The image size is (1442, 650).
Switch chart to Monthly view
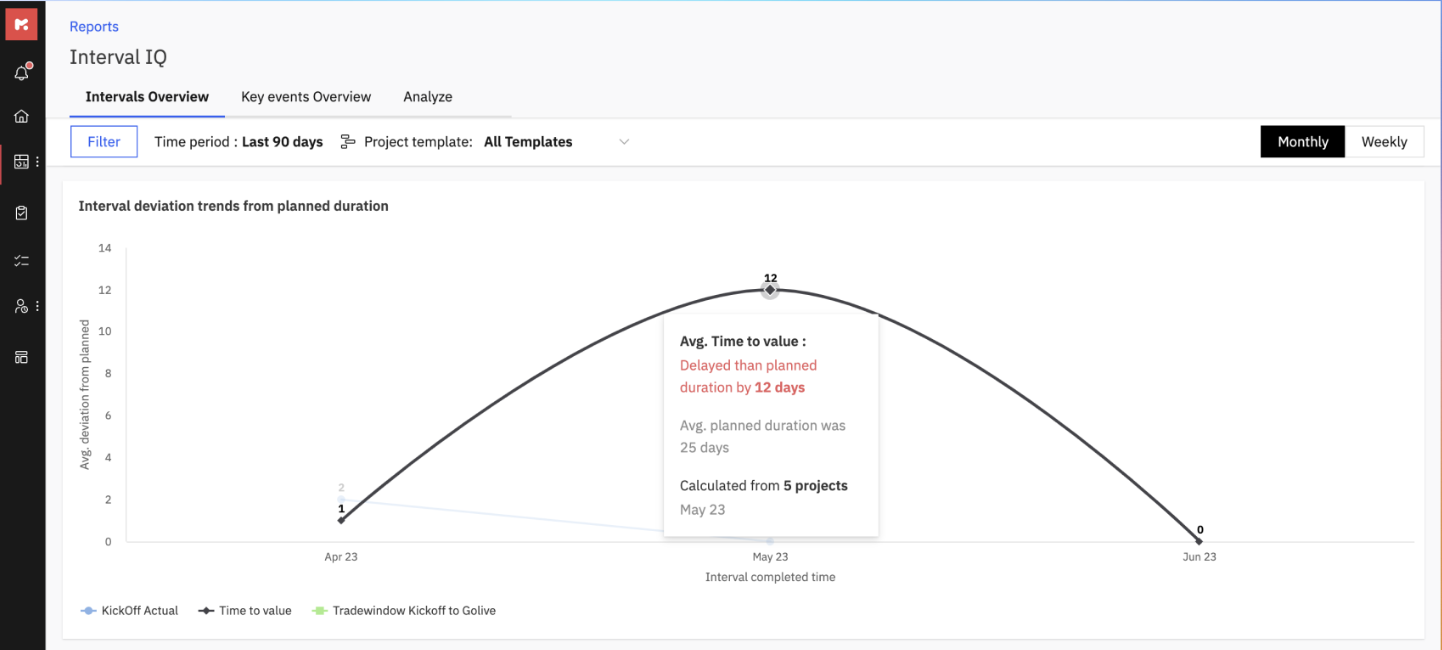pyautogui.click(x=1302, y=142)
